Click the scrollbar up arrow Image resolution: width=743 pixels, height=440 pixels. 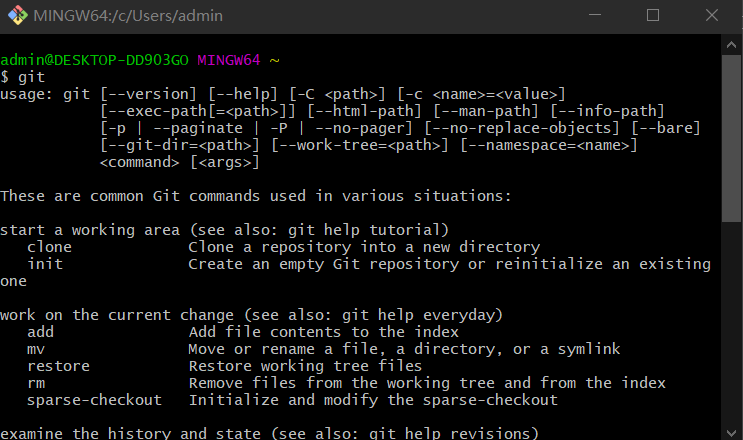pyautogui.click(x=731, y=45)
